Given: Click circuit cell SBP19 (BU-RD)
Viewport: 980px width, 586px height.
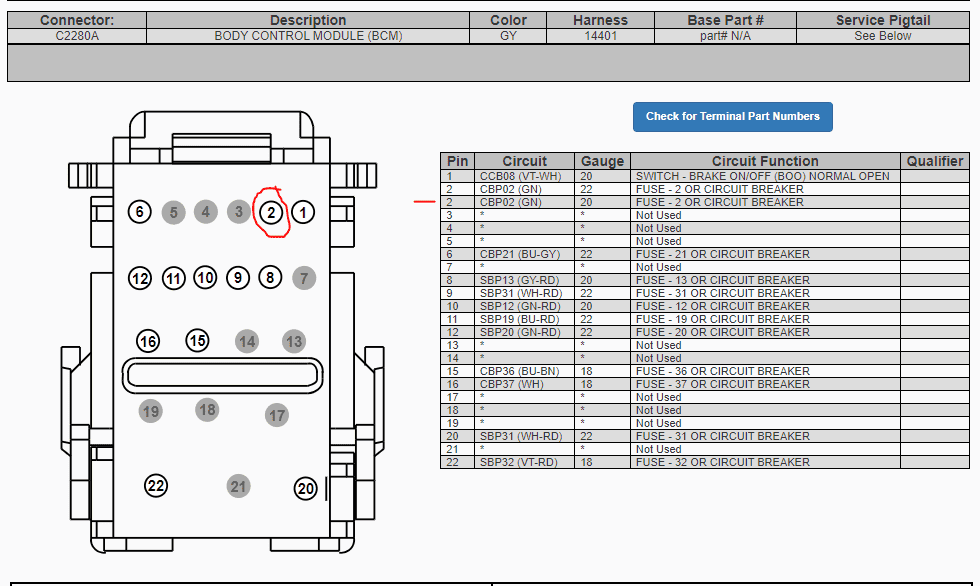Looking at the screenshot, I should click(524, 319).
